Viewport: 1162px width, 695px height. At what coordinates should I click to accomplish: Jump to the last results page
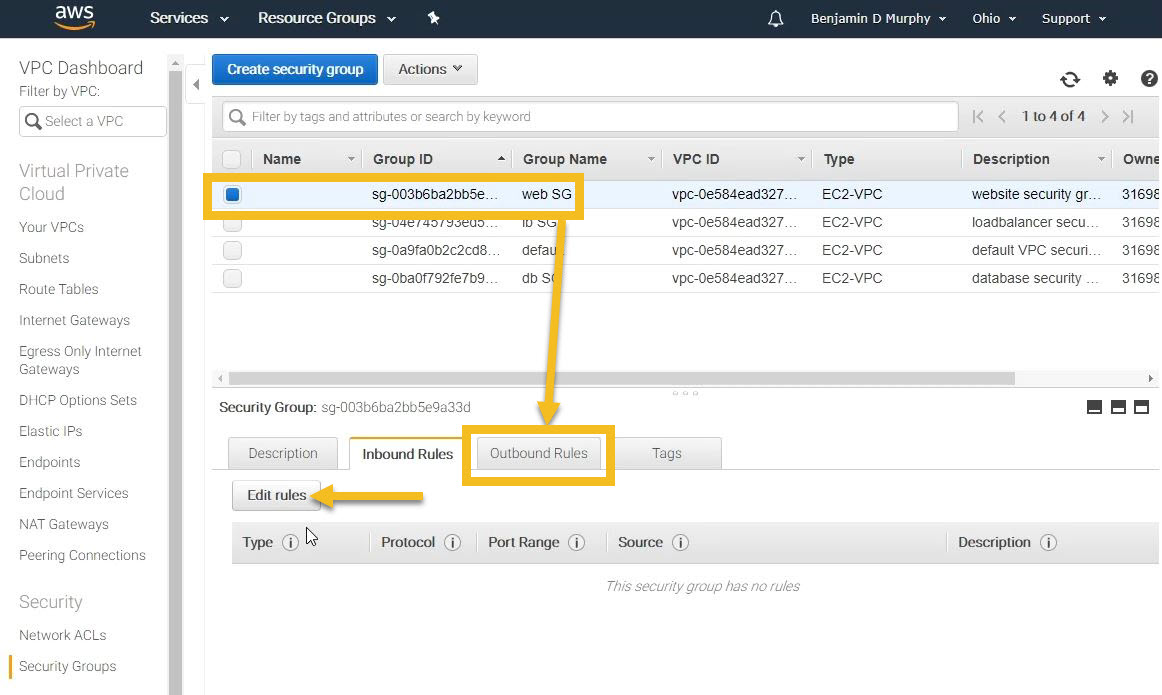pos(1128,116)
